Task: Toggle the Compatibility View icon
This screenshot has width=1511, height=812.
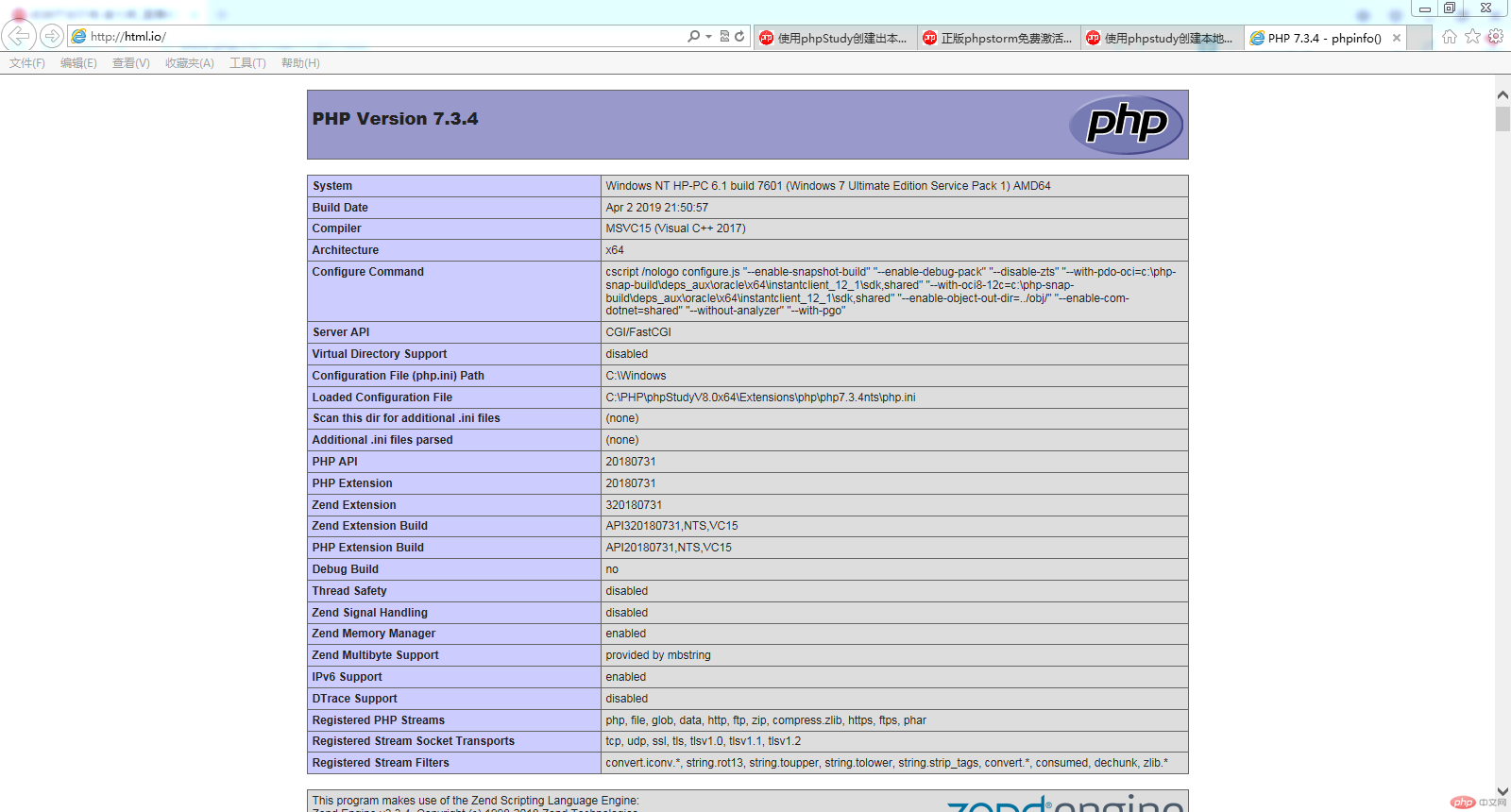Action: [x=724, y=37]
